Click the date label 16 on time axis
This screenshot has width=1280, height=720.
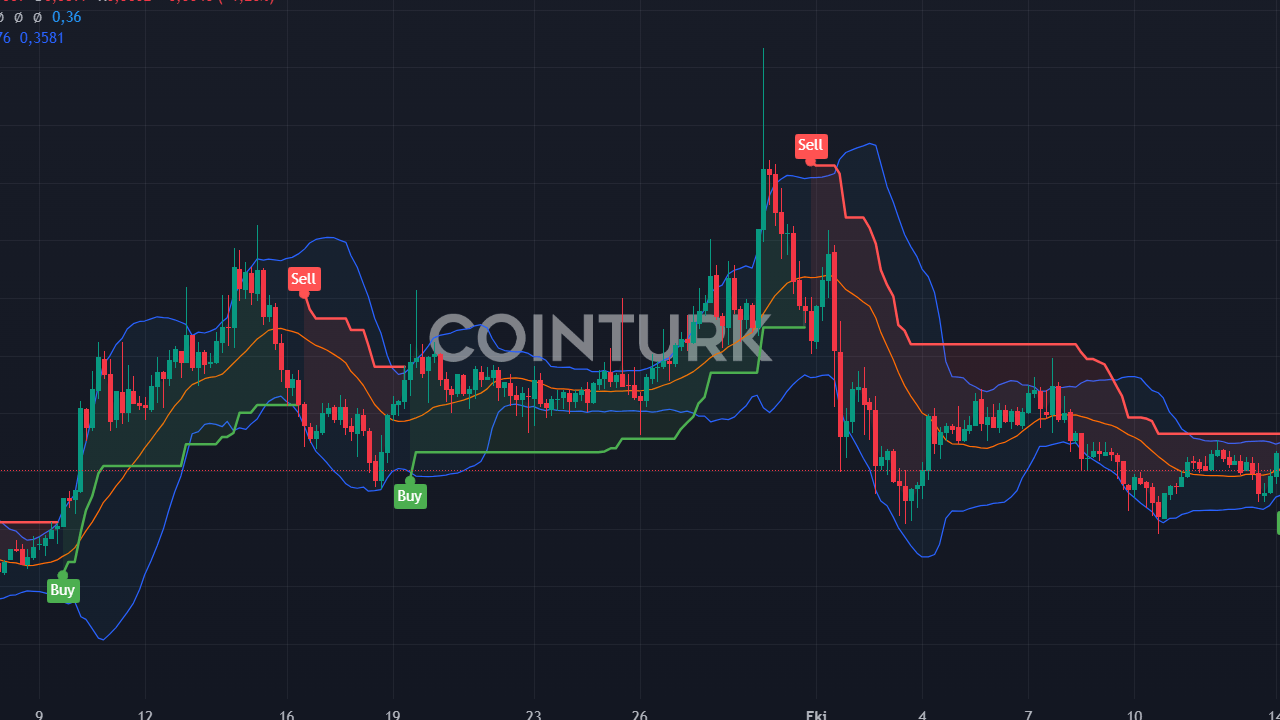pos(287,715)
